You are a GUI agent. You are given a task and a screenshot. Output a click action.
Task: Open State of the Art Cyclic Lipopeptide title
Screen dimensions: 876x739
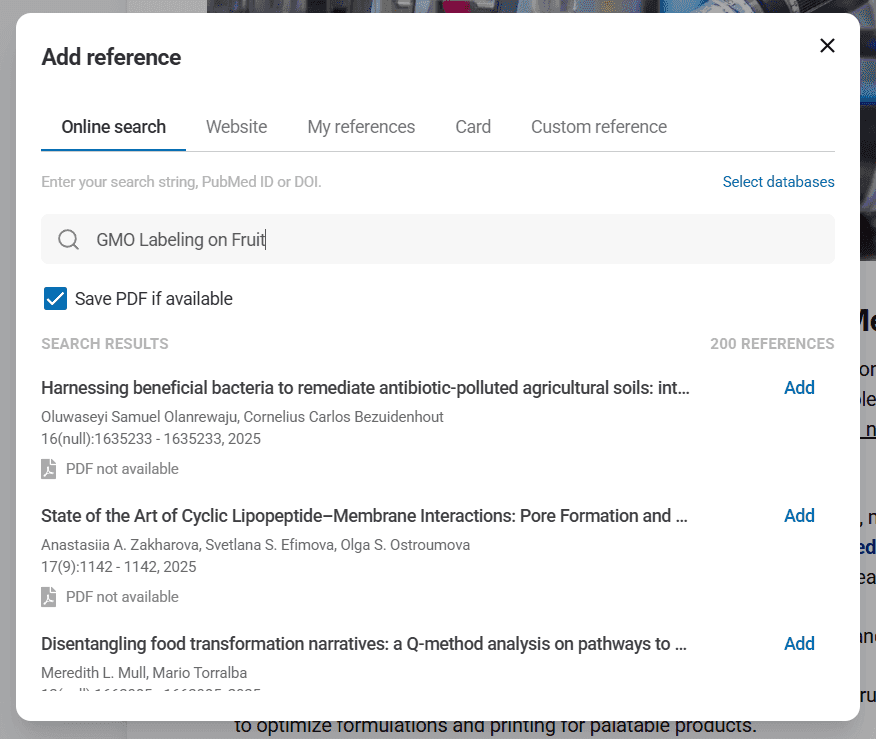364,516
